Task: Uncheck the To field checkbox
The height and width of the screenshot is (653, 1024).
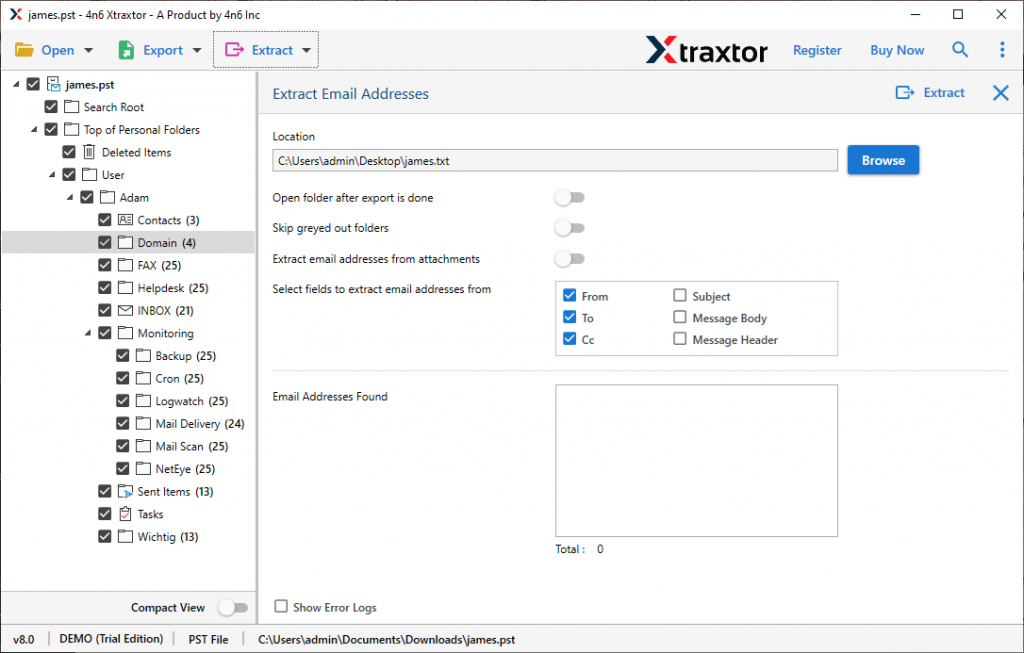Action: [x=569, y=317]
